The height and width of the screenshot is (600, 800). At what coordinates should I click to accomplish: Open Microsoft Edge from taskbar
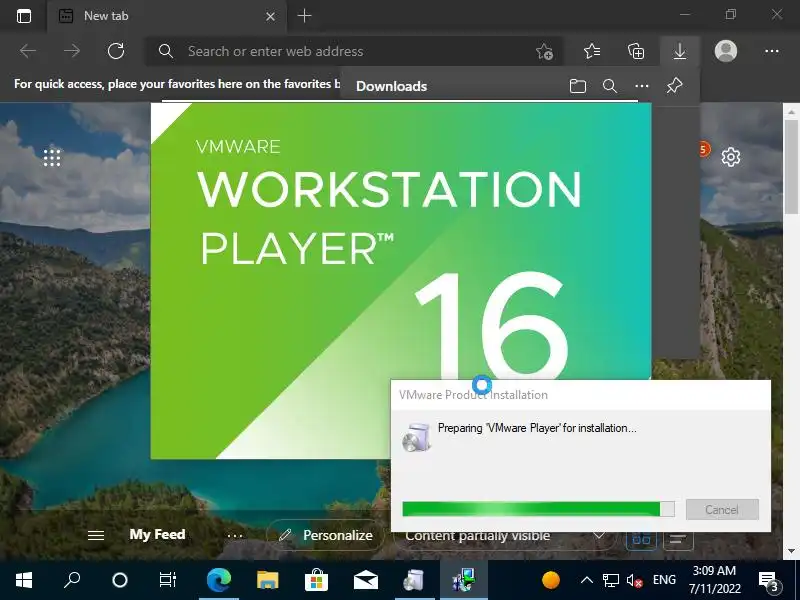coord(219,580)
